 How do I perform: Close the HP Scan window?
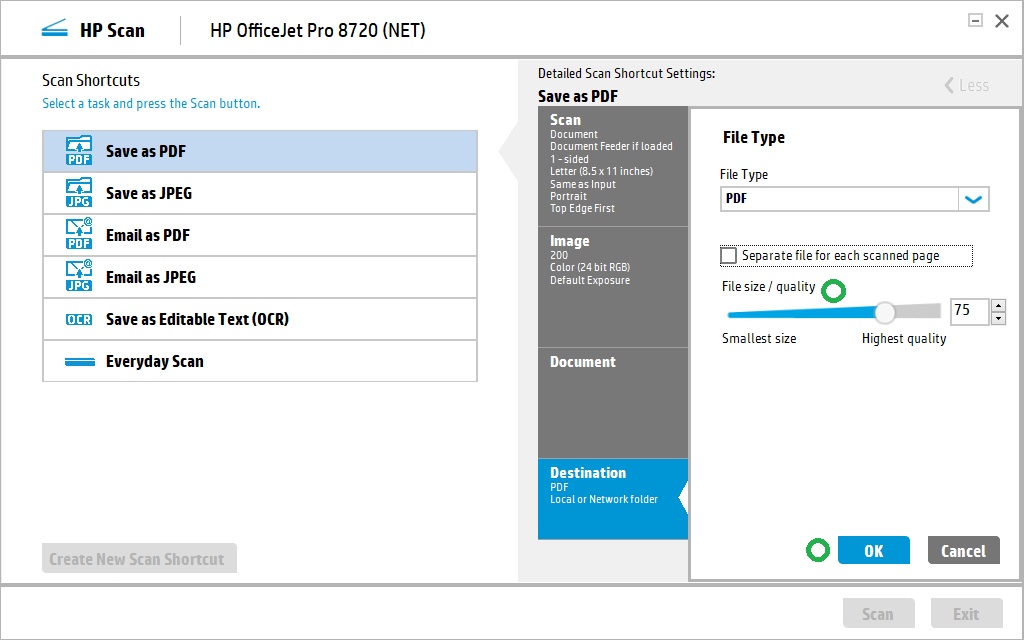(1002, 21)
